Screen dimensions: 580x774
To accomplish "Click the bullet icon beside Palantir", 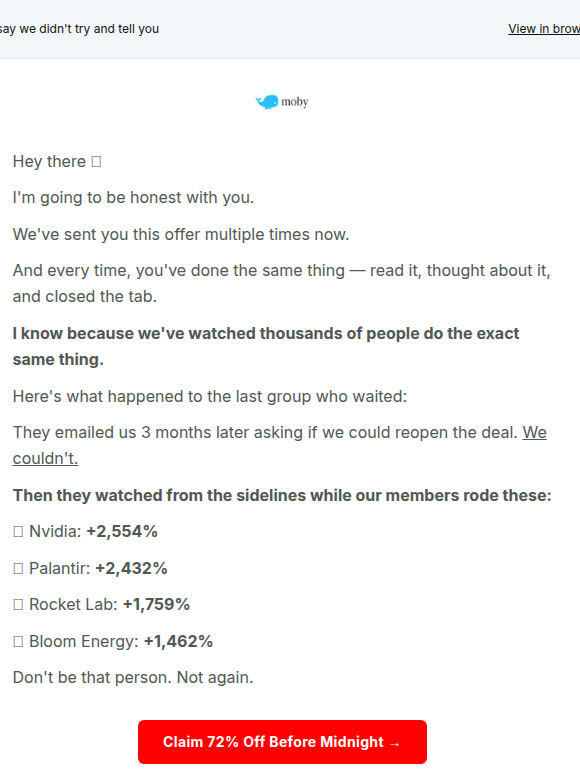I will pos(18,569).
